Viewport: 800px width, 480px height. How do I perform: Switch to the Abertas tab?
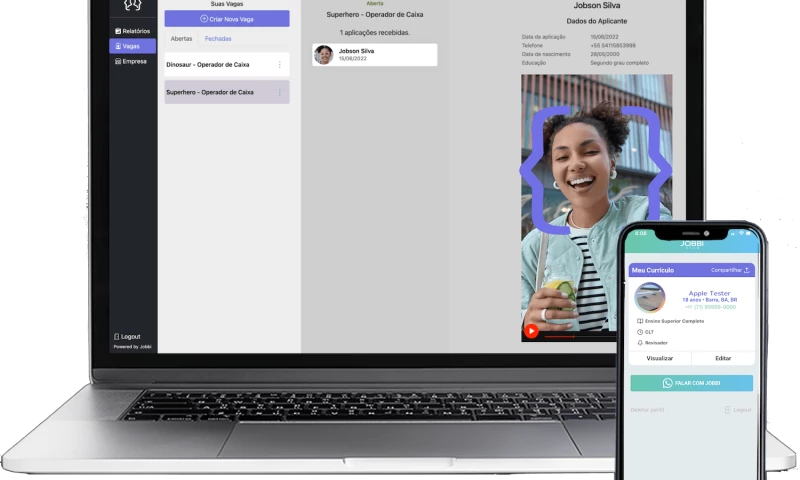click(181, 39)
